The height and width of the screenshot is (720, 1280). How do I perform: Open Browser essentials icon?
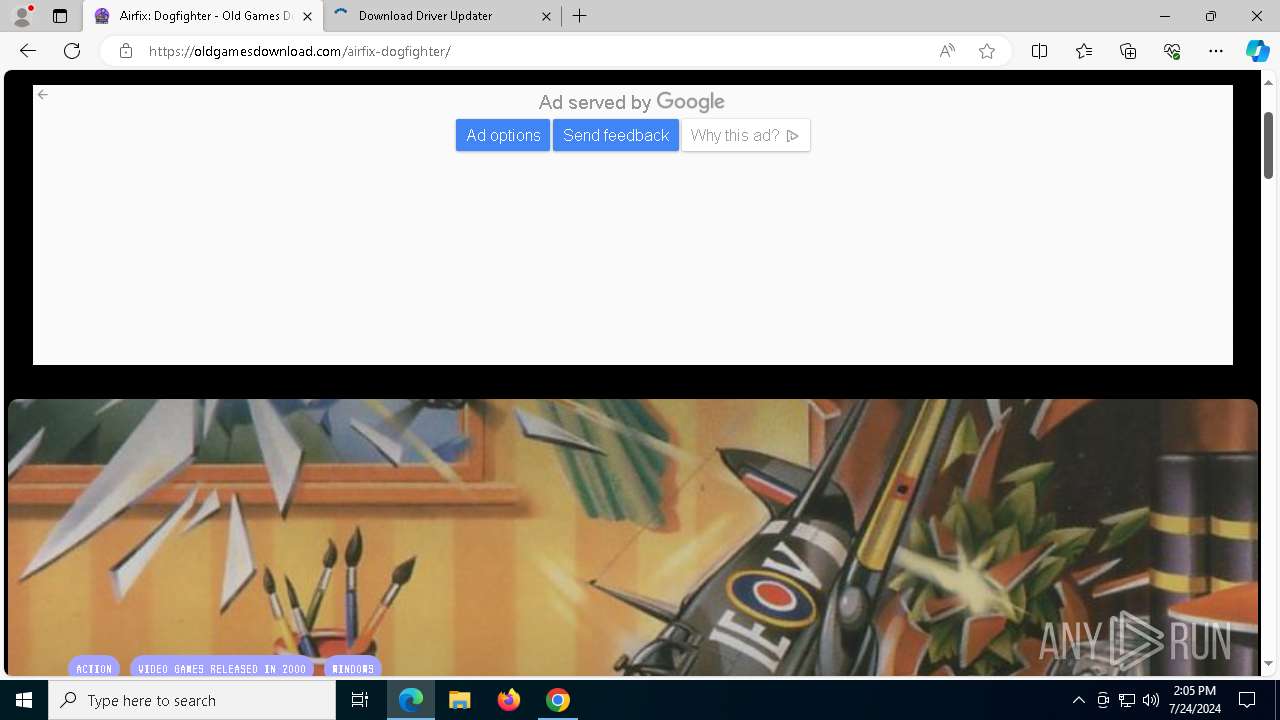[1172, 51]
